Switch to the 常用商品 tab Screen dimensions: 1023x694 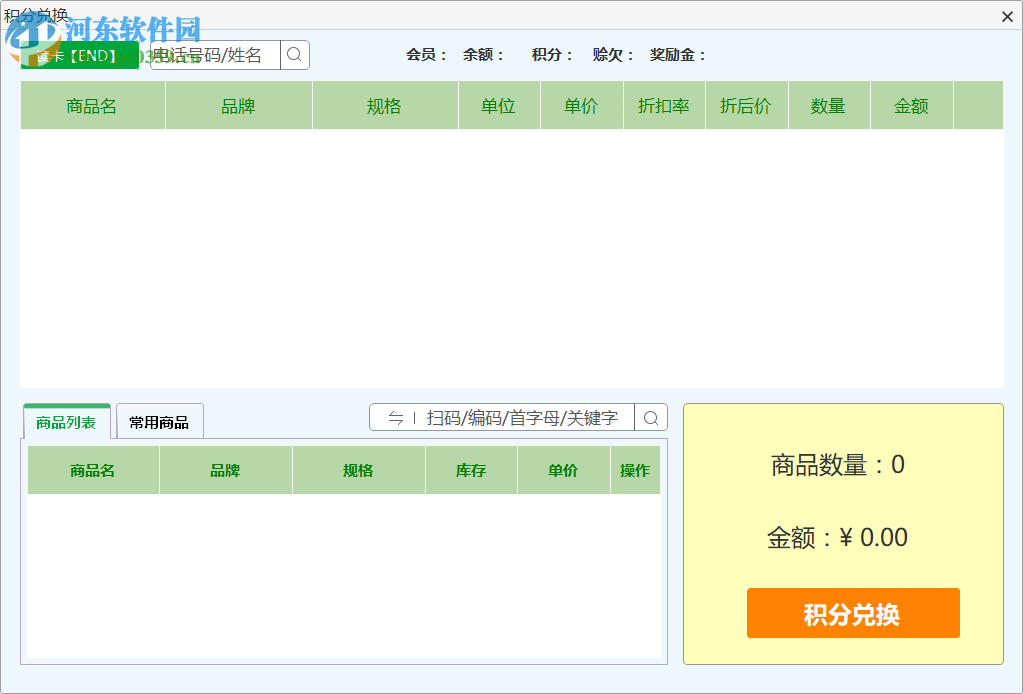[159, 422]
